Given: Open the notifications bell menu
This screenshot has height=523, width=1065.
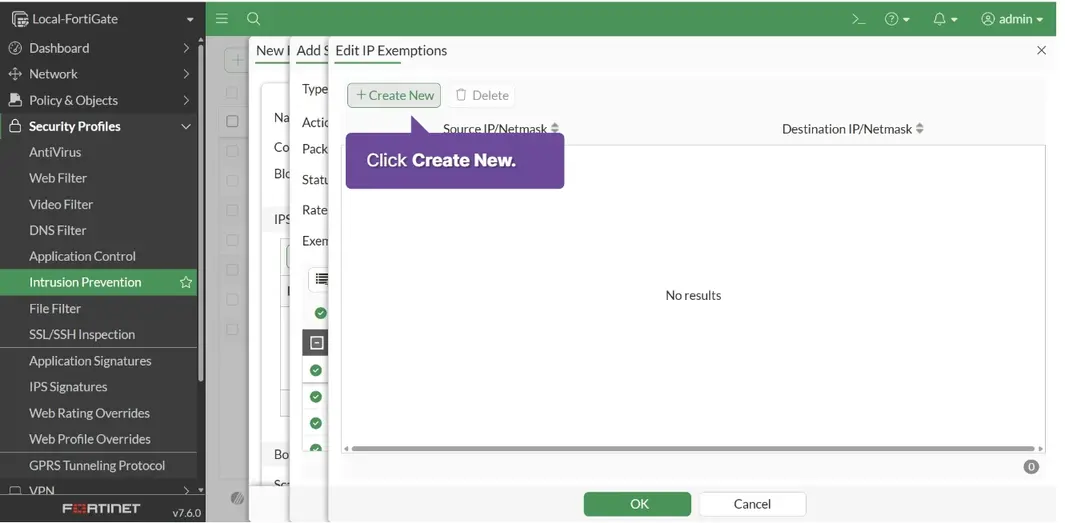Looking at the screenshot, I should 945,19.
